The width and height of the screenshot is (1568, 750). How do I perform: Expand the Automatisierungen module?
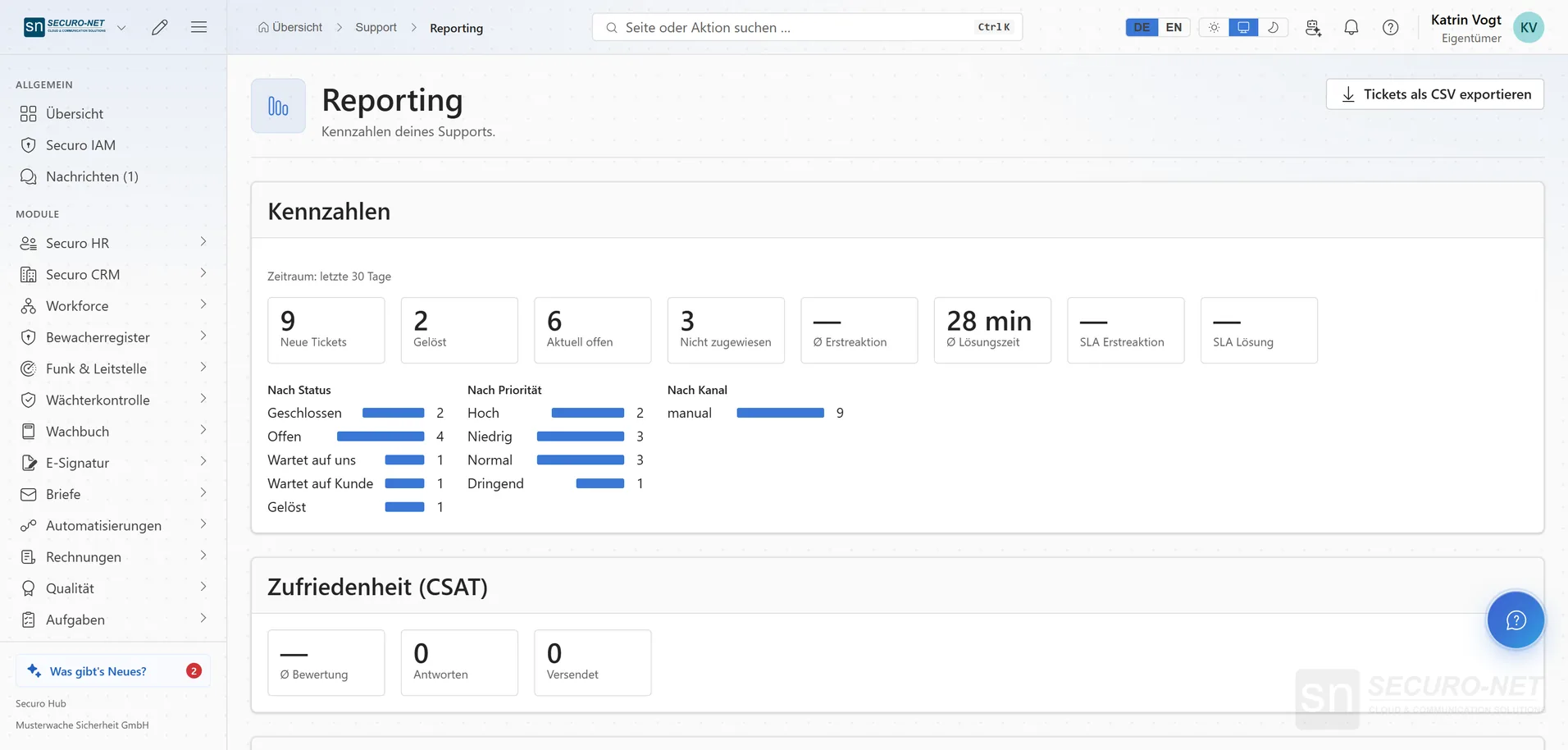point(203,524)
